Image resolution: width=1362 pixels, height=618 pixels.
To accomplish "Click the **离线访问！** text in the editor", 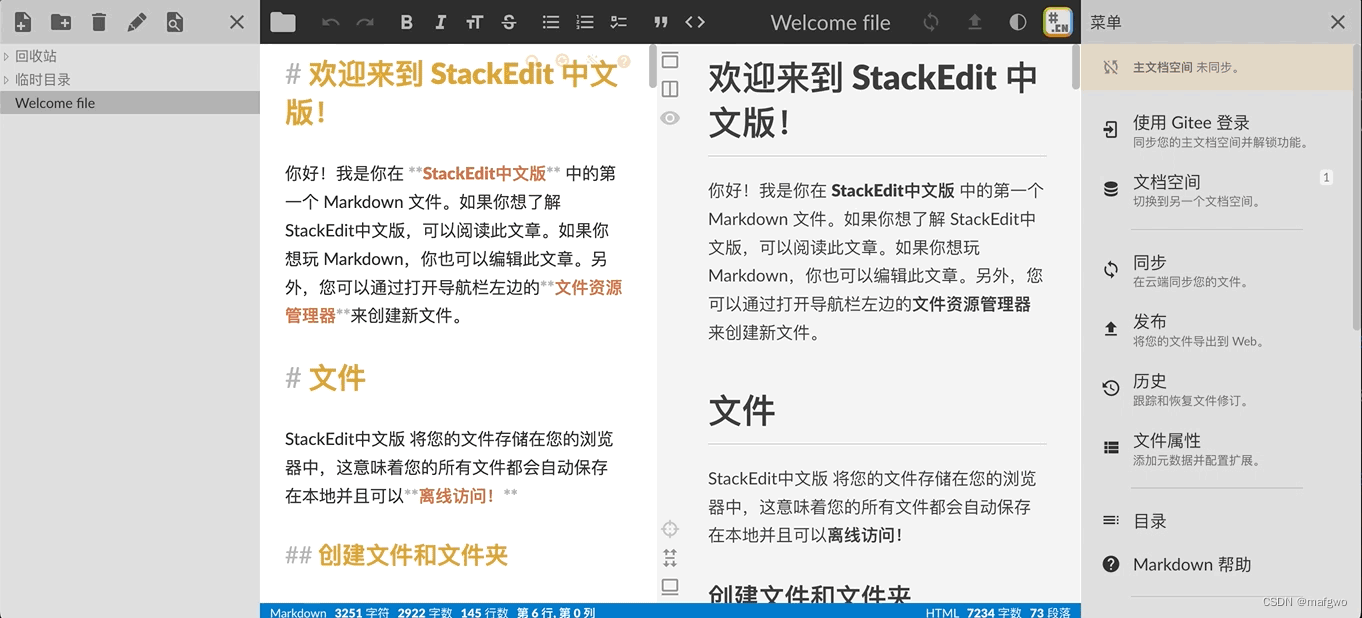I will click(x=461, y=495).
